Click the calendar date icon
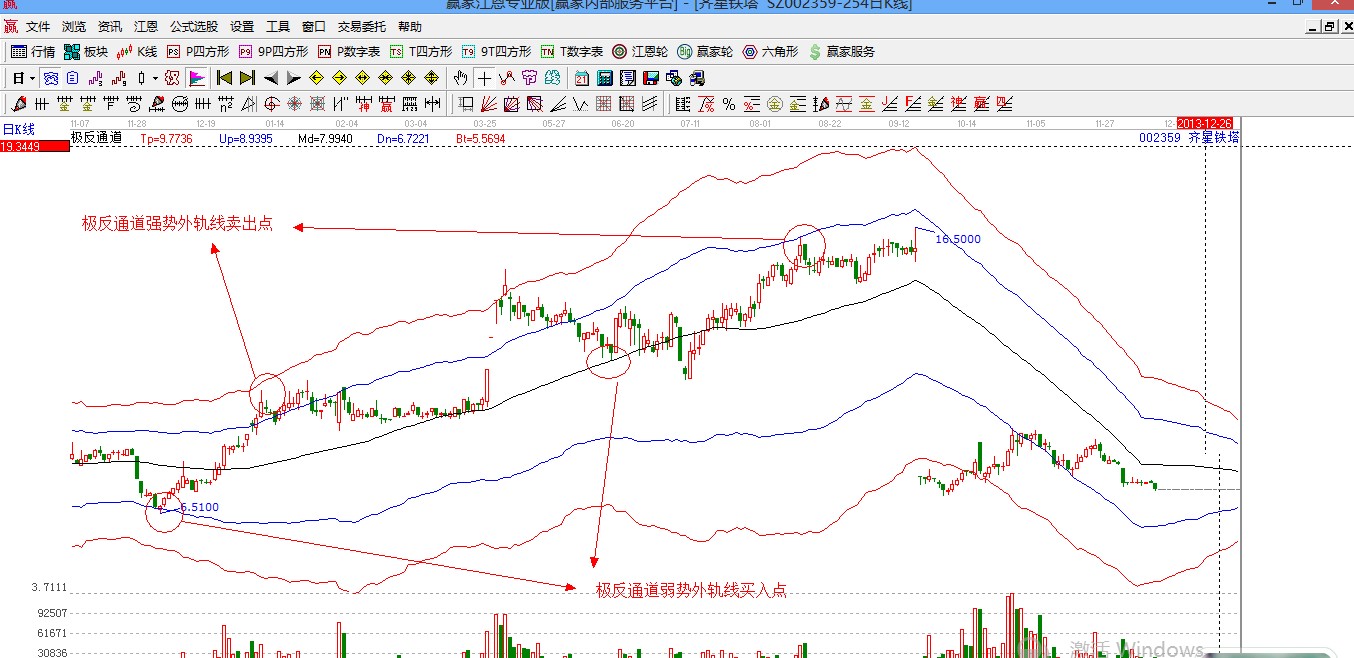 point(582,78)
